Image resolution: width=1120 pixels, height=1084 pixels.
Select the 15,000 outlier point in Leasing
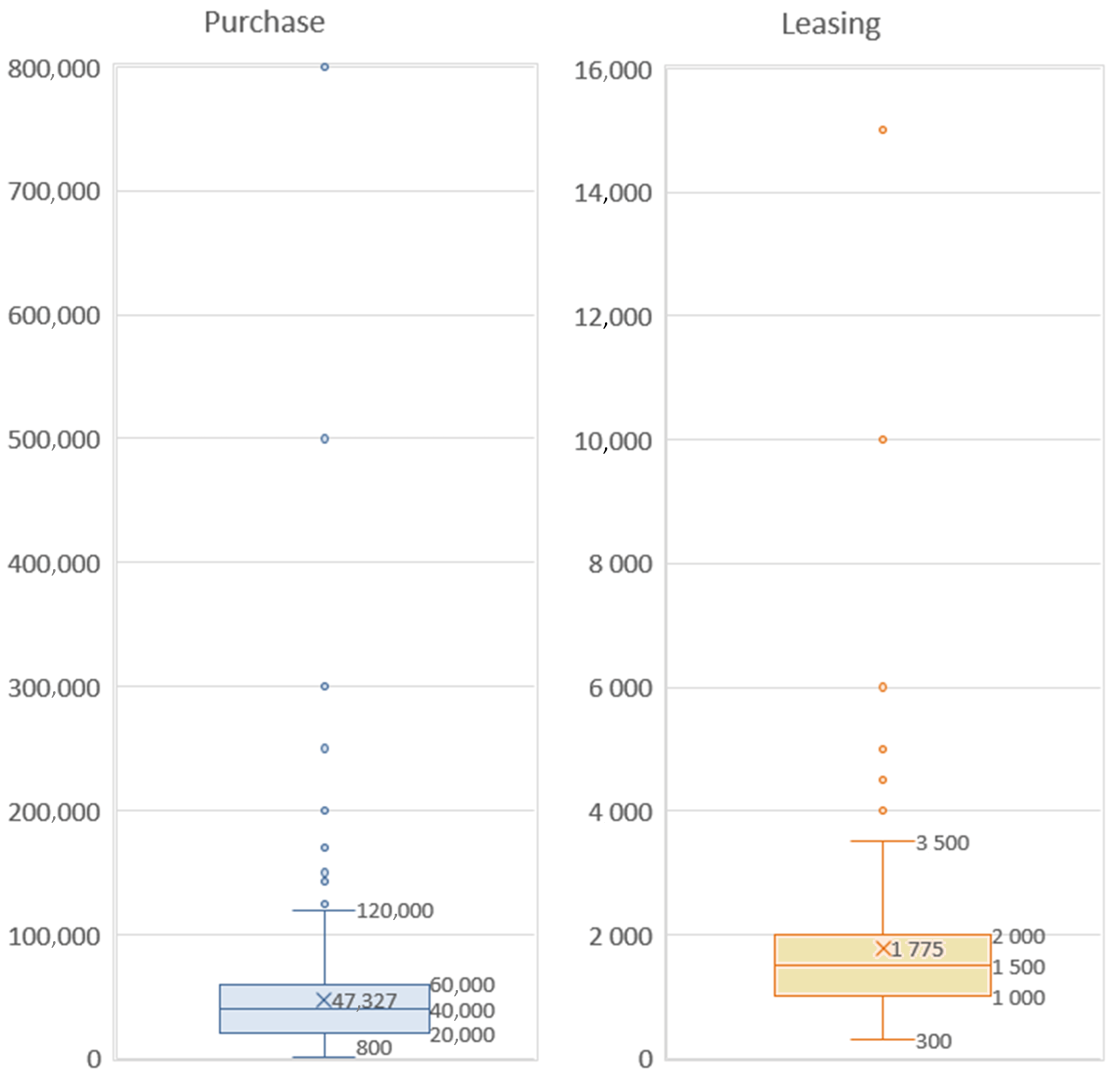click(x=883, y=130)
